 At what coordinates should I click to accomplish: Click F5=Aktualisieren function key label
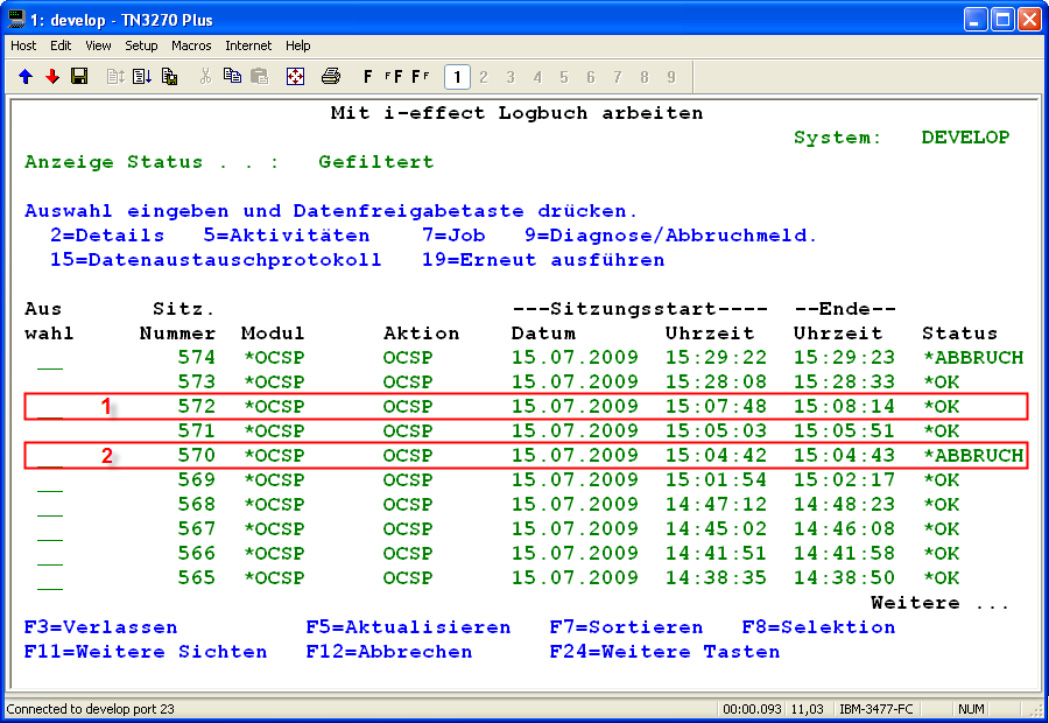click(x=408, y=627)
